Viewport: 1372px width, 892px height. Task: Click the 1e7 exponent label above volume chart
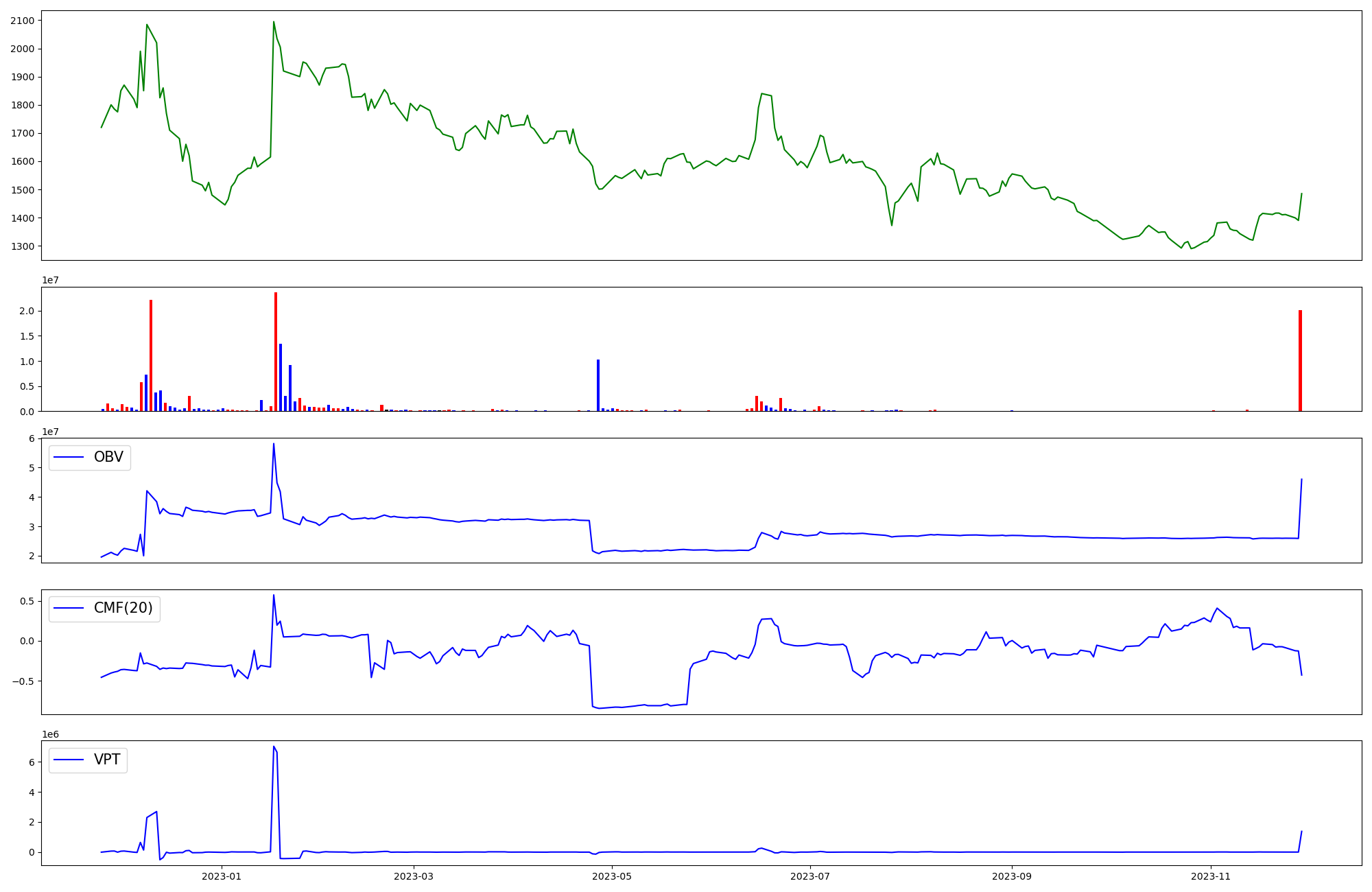(50, 280)
